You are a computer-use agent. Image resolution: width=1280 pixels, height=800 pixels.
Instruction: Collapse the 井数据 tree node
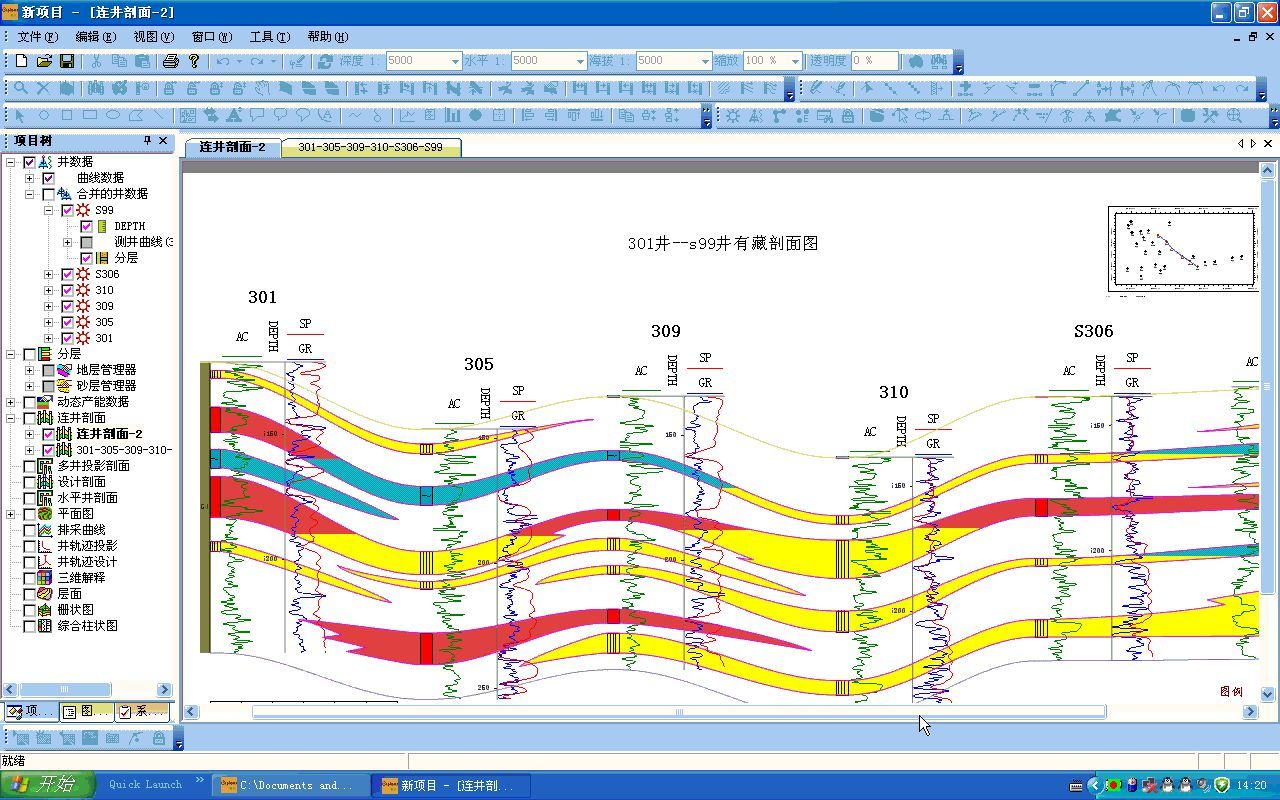tap(11, 162)
